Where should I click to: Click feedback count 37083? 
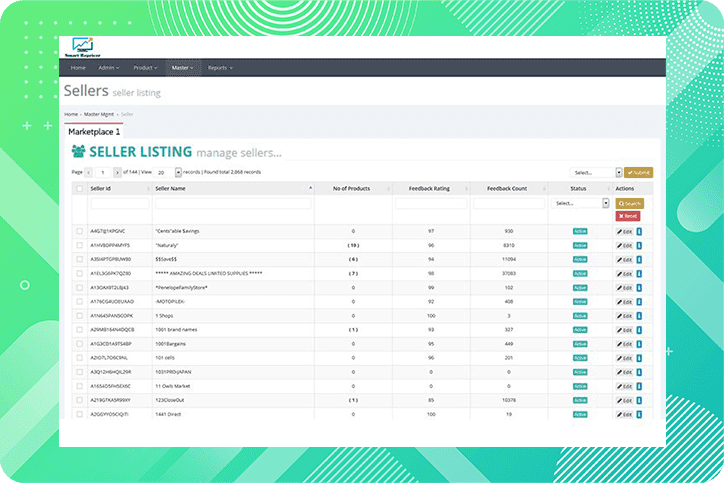point(509,273)
